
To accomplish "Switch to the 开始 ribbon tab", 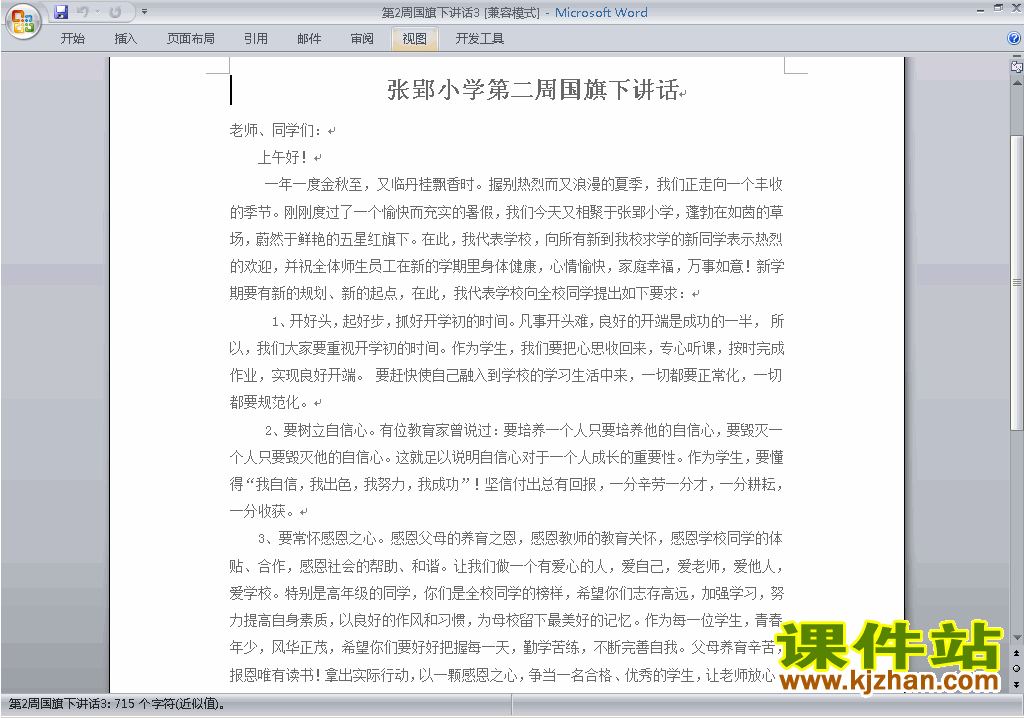I will (72, 39).
